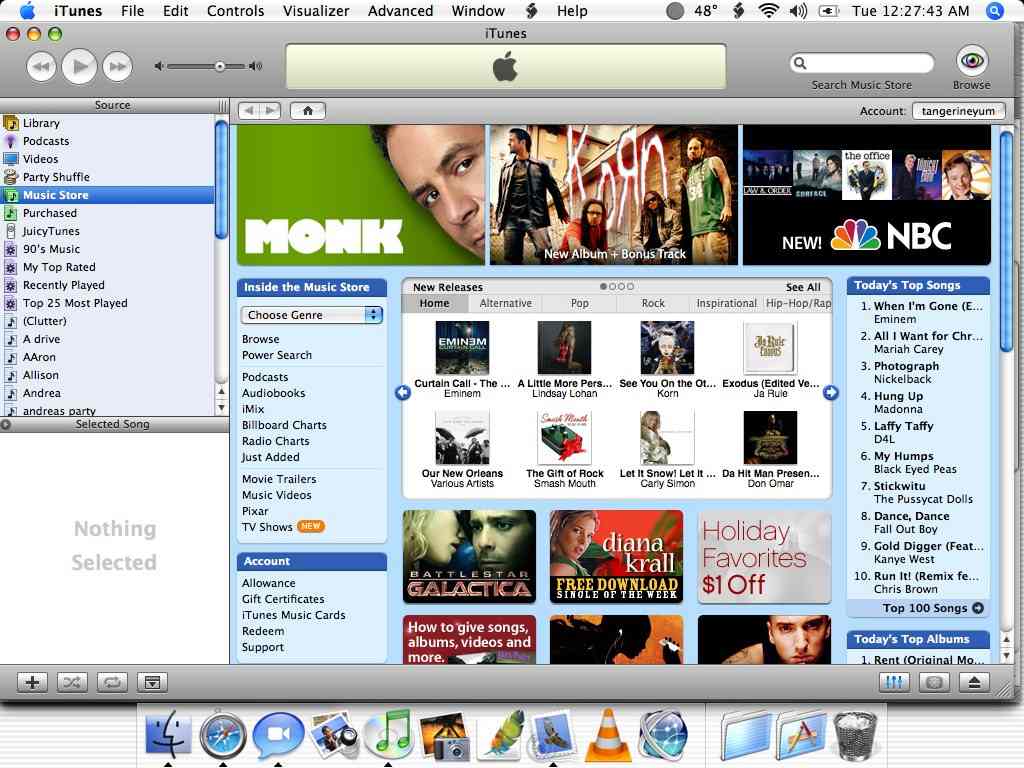Open the Trash in the dock
The height and width of the screenshot is (768, 1024).
tap(854, 737)
